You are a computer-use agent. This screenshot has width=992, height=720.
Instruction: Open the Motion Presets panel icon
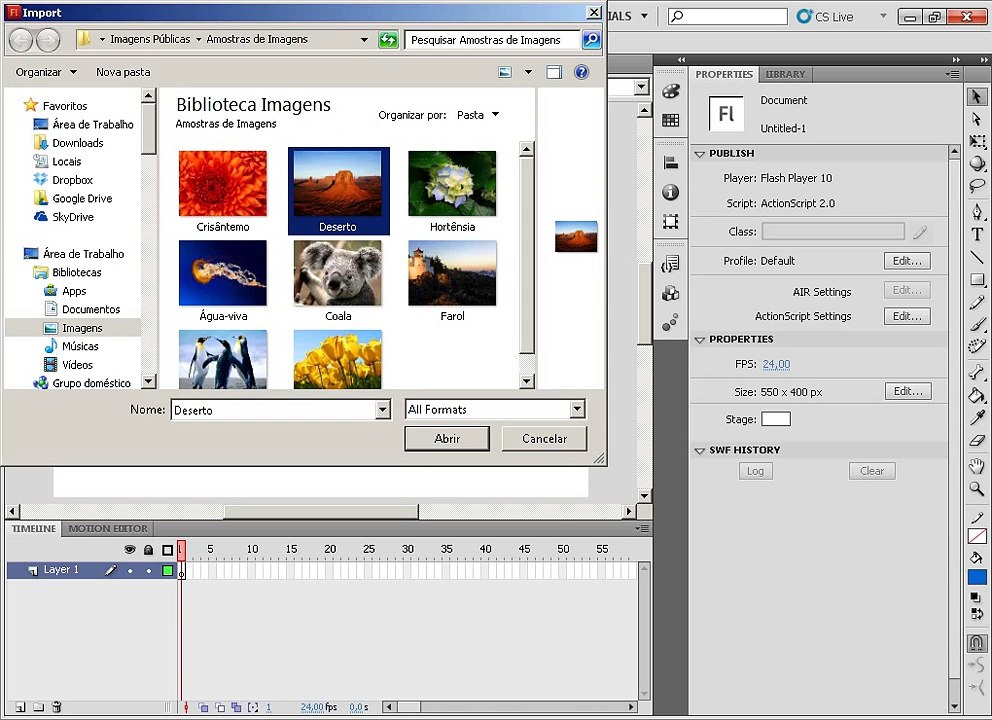pyautogui.click(x=671, y=323)
